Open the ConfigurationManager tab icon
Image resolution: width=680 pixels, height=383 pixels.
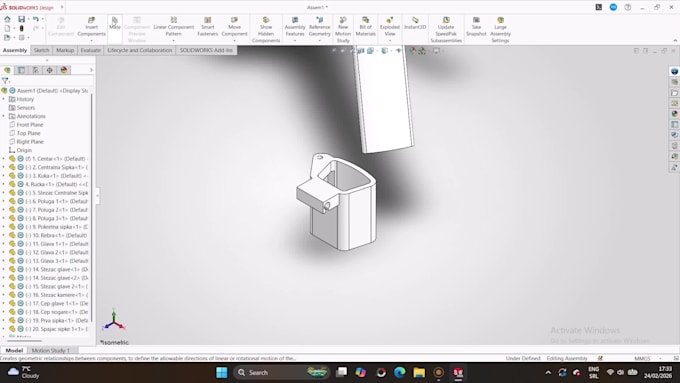(36, 70)
